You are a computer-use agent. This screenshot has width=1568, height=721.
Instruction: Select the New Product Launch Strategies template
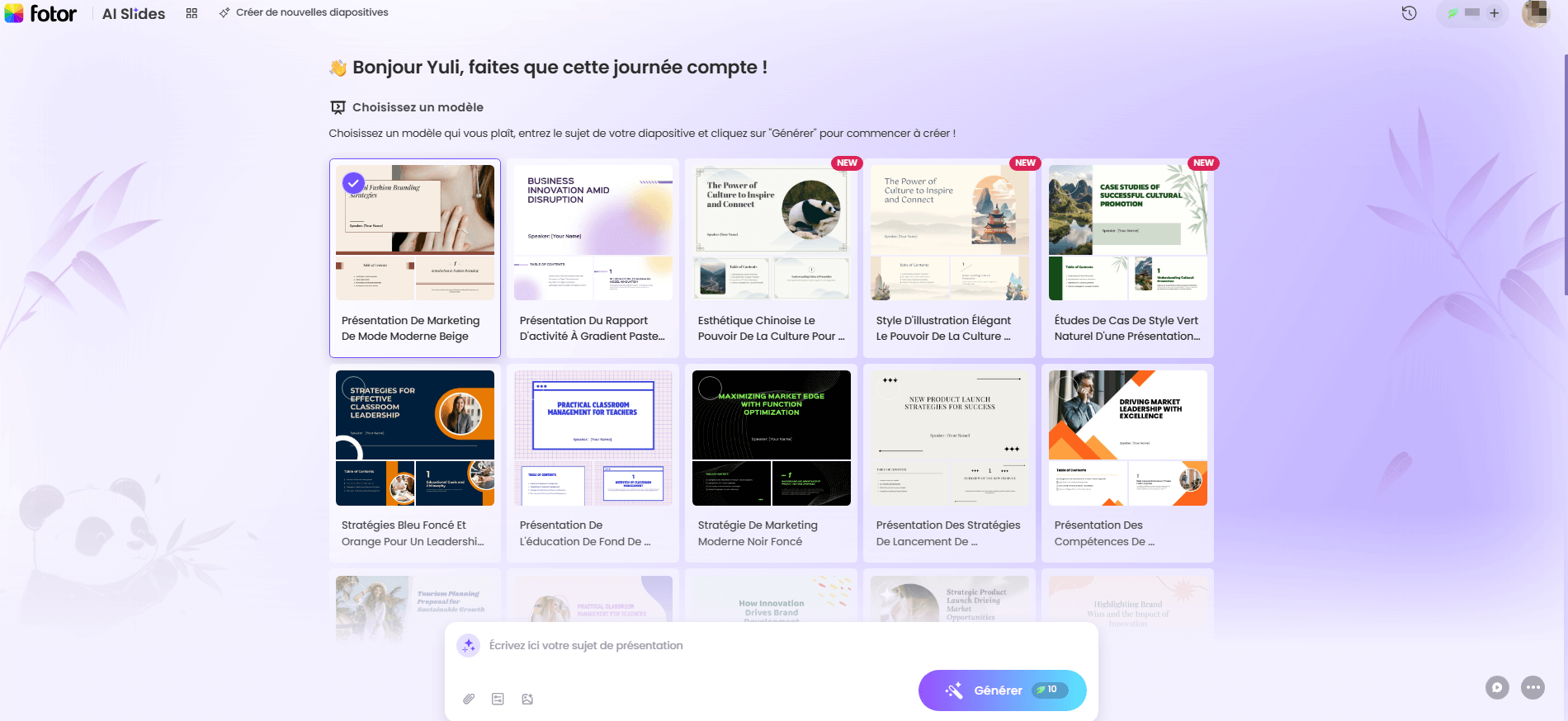[949, 463]
